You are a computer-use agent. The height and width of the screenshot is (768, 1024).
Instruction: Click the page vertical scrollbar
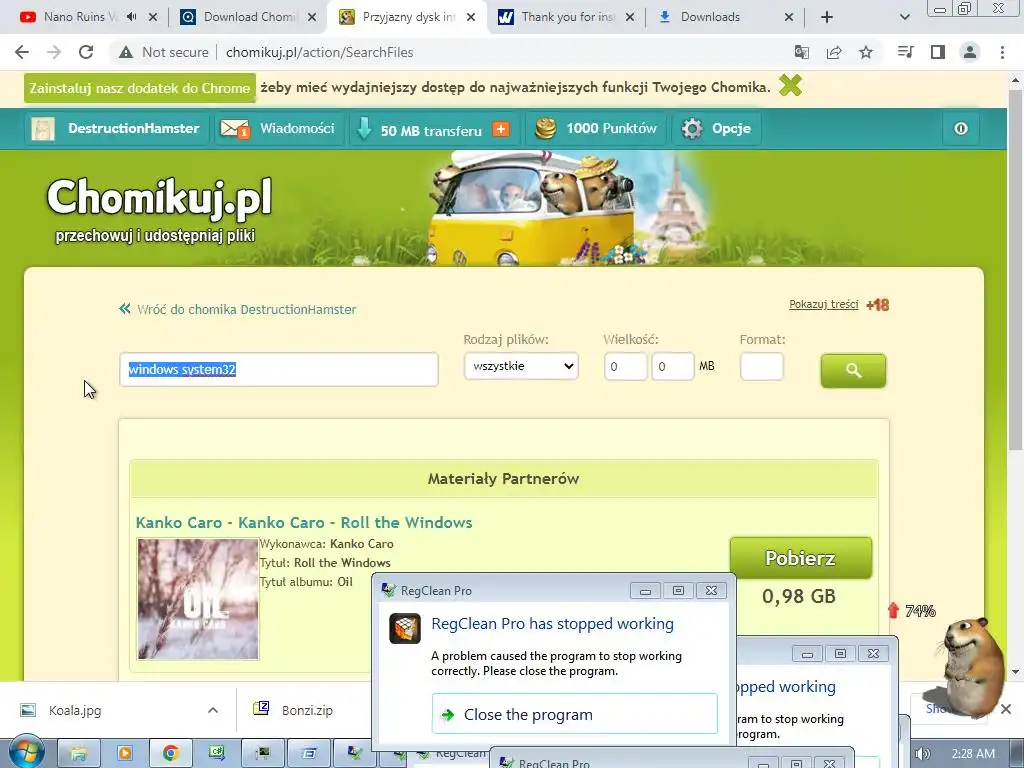point(1015,270)
